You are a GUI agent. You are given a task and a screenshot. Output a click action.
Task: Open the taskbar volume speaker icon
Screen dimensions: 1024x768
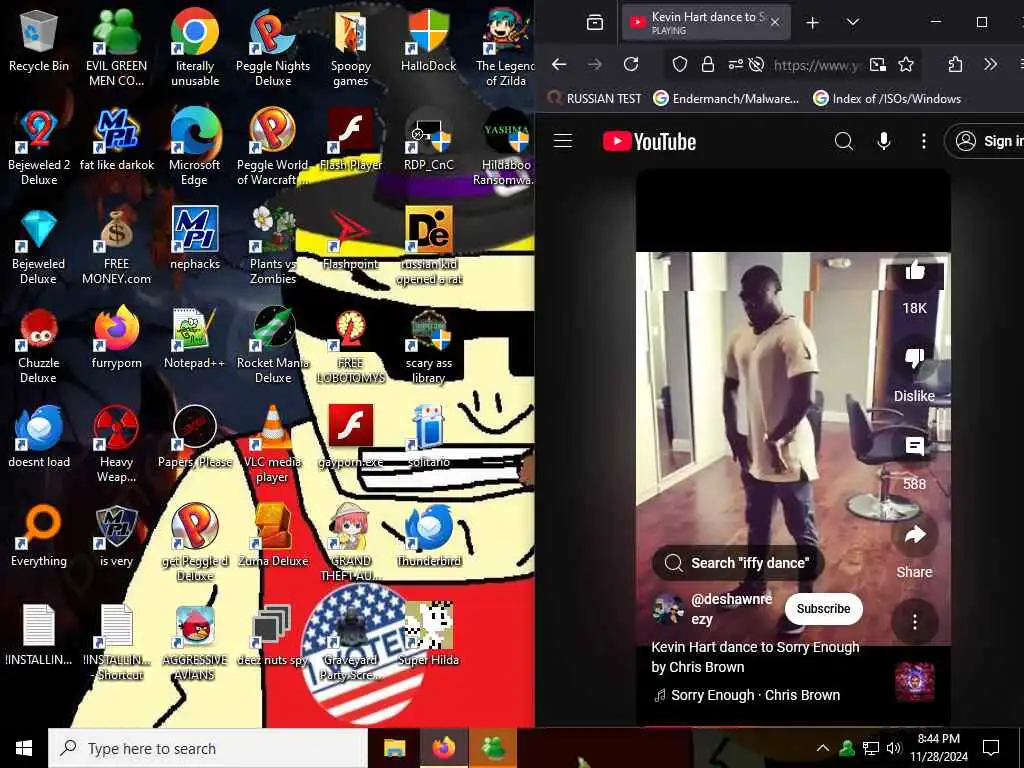pyautogui.click(x=893, y=748)
